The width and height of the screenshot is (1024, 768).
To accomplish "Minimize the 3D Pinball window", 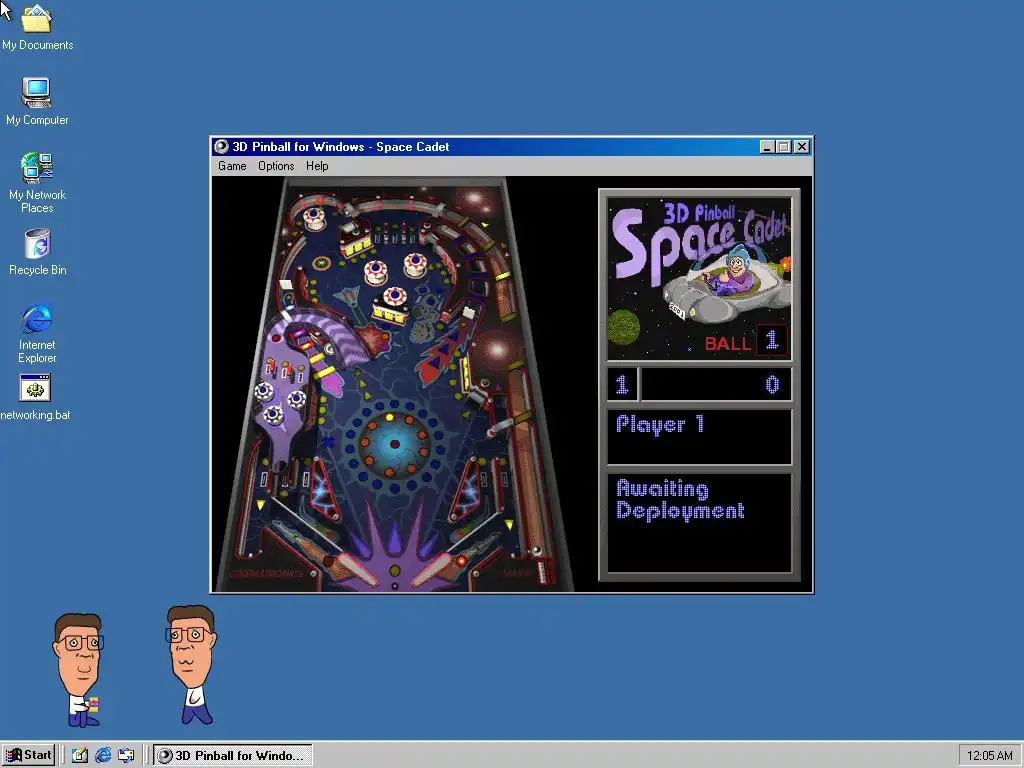I will tap(767, 147).
